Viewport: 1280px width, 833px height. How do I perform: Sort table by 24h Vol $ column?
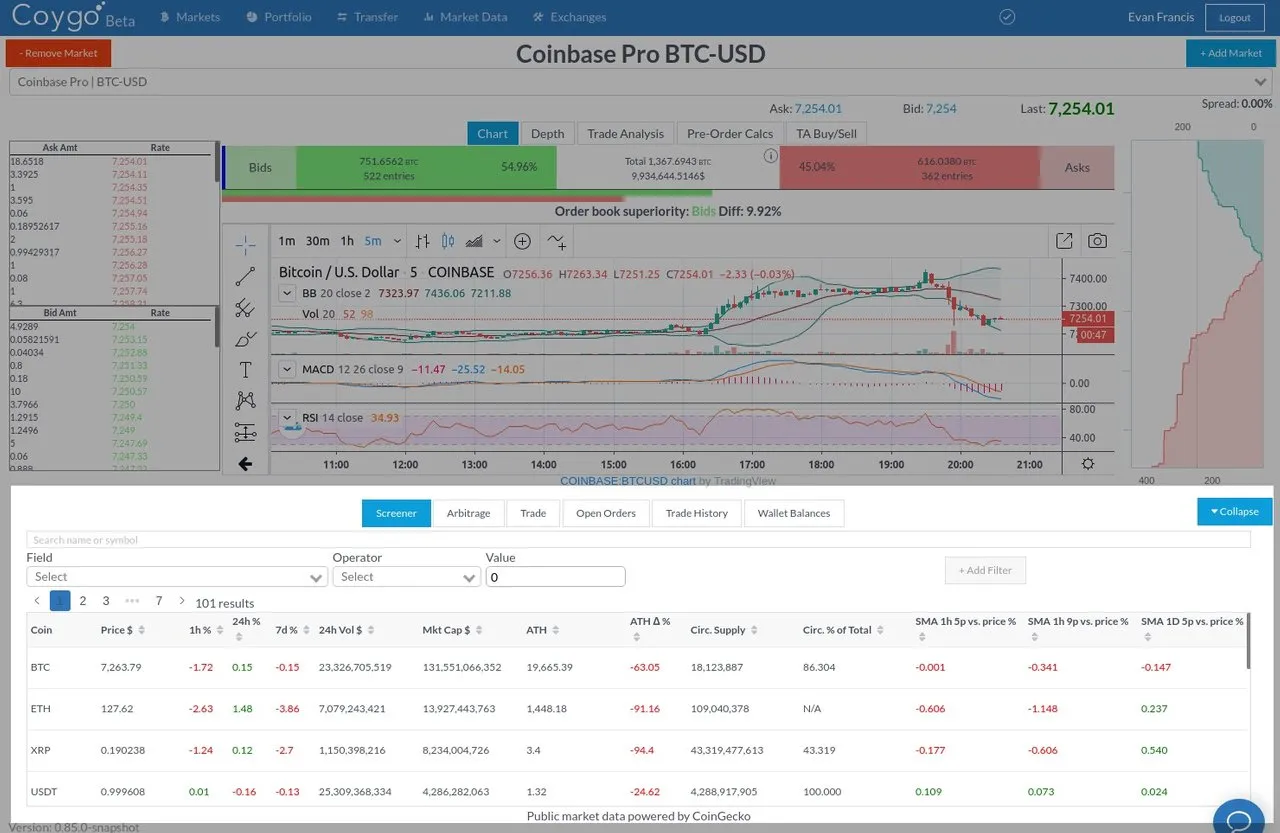coord(346,630)
